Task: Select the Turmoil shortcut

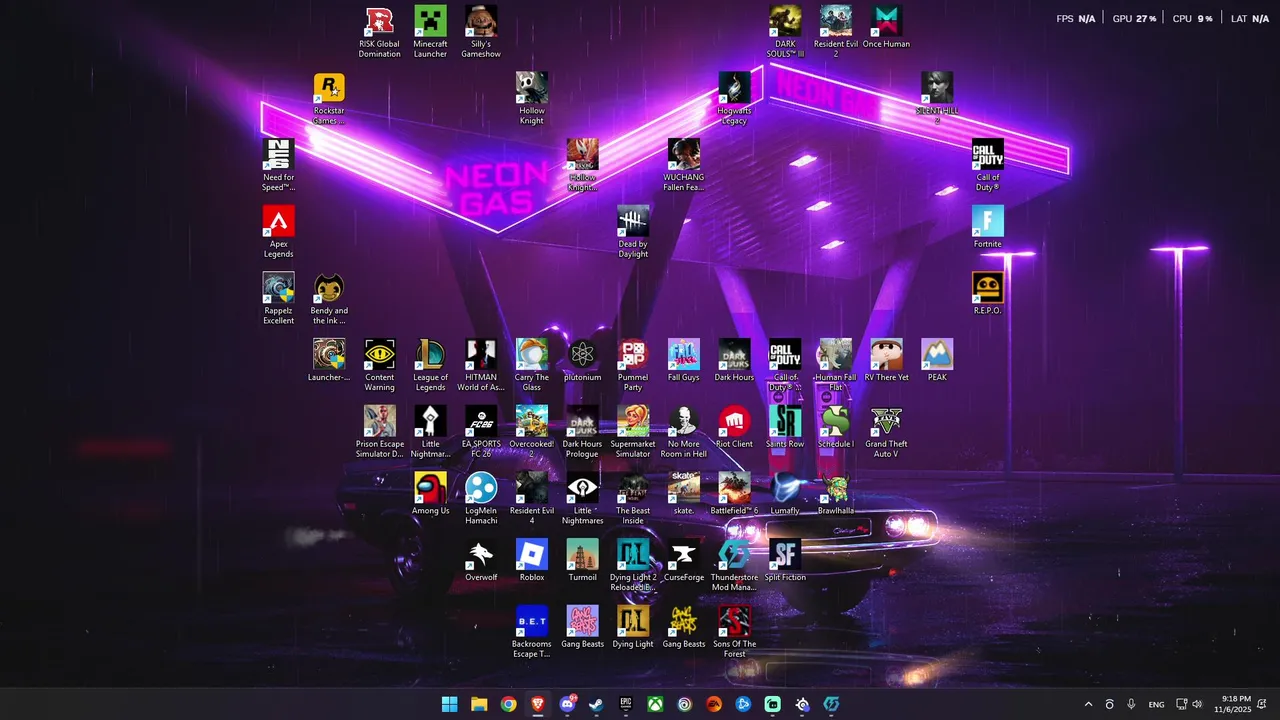Action: click(x=582, y=560)
